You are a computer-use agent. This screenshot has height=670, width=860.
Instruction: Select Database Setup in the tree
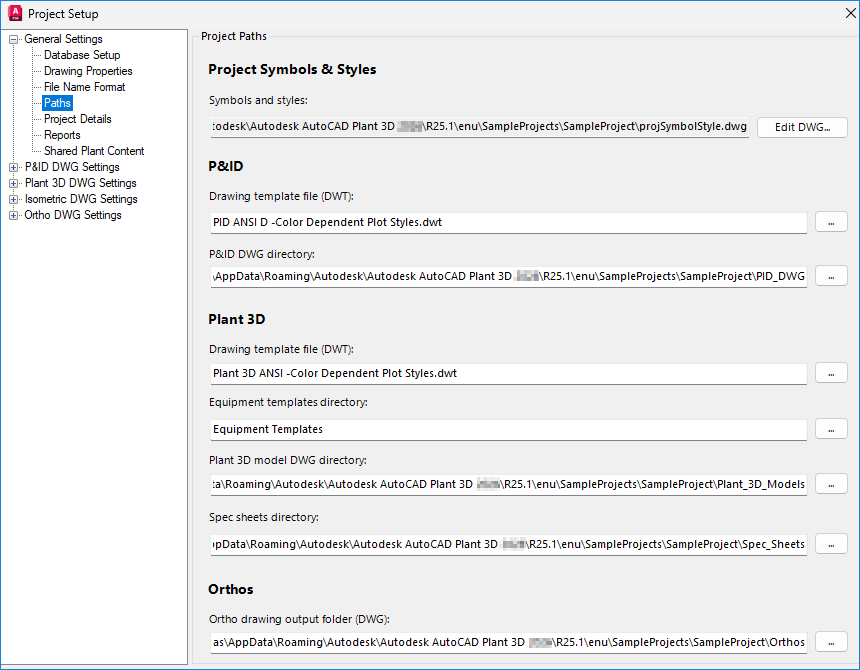[x=82, y=55]
